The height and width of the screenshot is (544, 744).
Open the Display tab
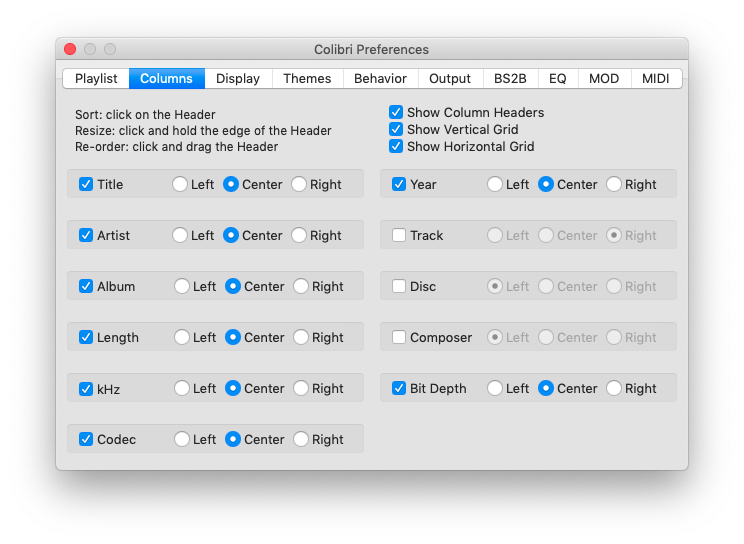[238, 78]
